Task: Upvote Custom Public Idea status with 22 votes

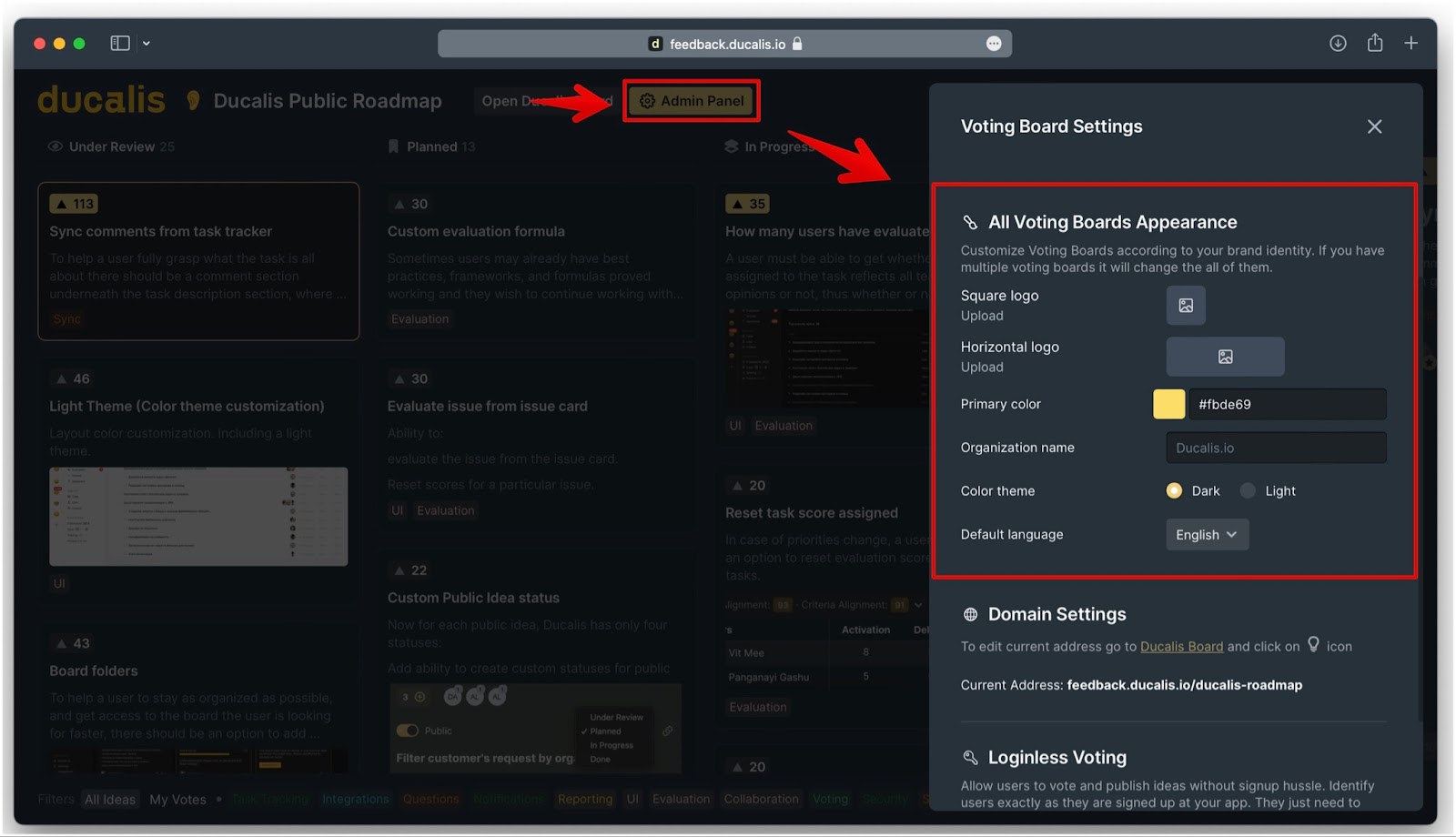Action: click(x=410, y=570)
